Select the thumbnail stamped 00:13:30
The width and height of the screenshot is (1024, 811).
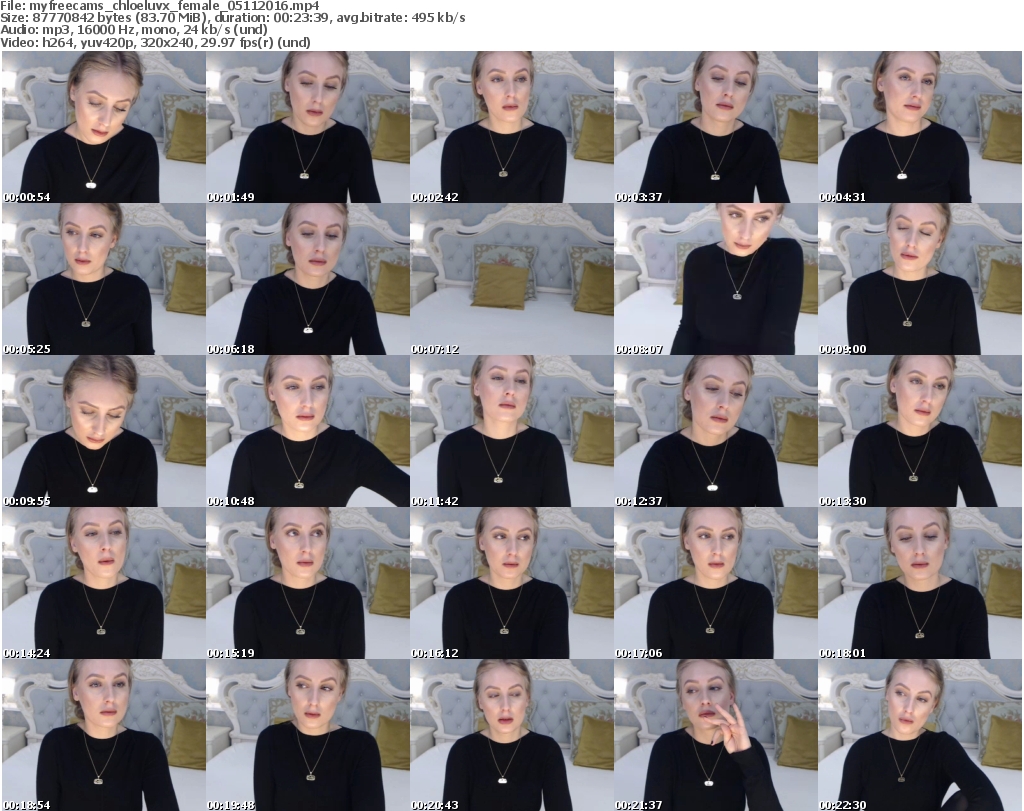click(x=920, y=431)
